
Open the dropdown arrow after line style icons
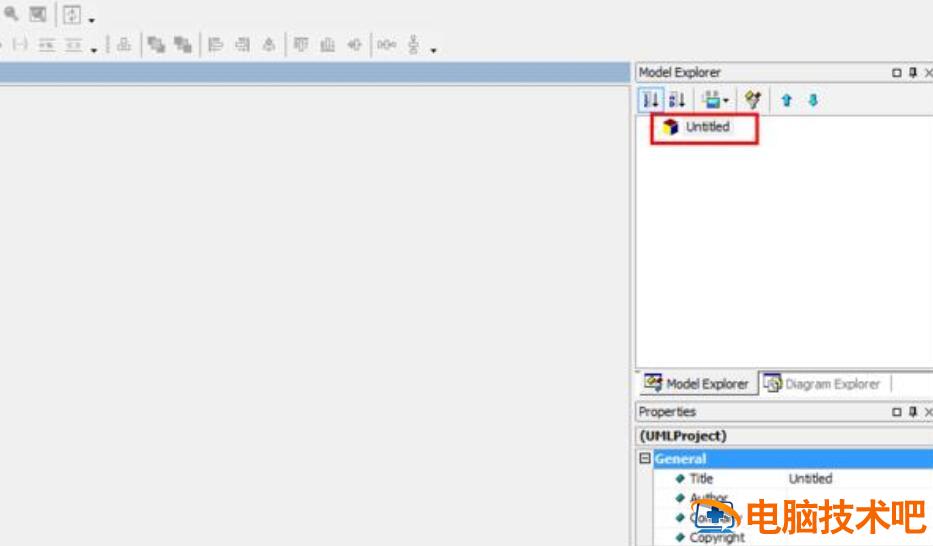pyautogui.click(x=94, y=51)
